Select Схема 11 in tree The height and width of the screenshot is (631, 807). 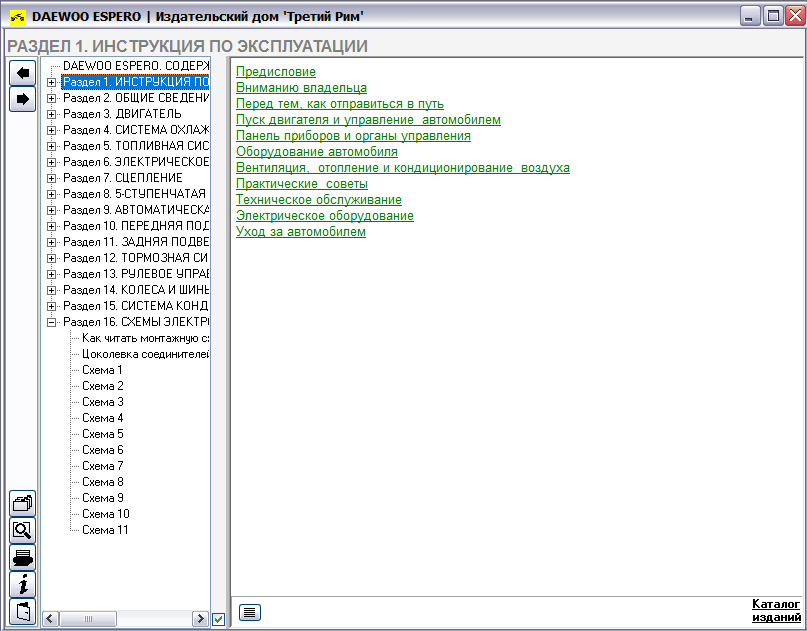tap(105, 530)
